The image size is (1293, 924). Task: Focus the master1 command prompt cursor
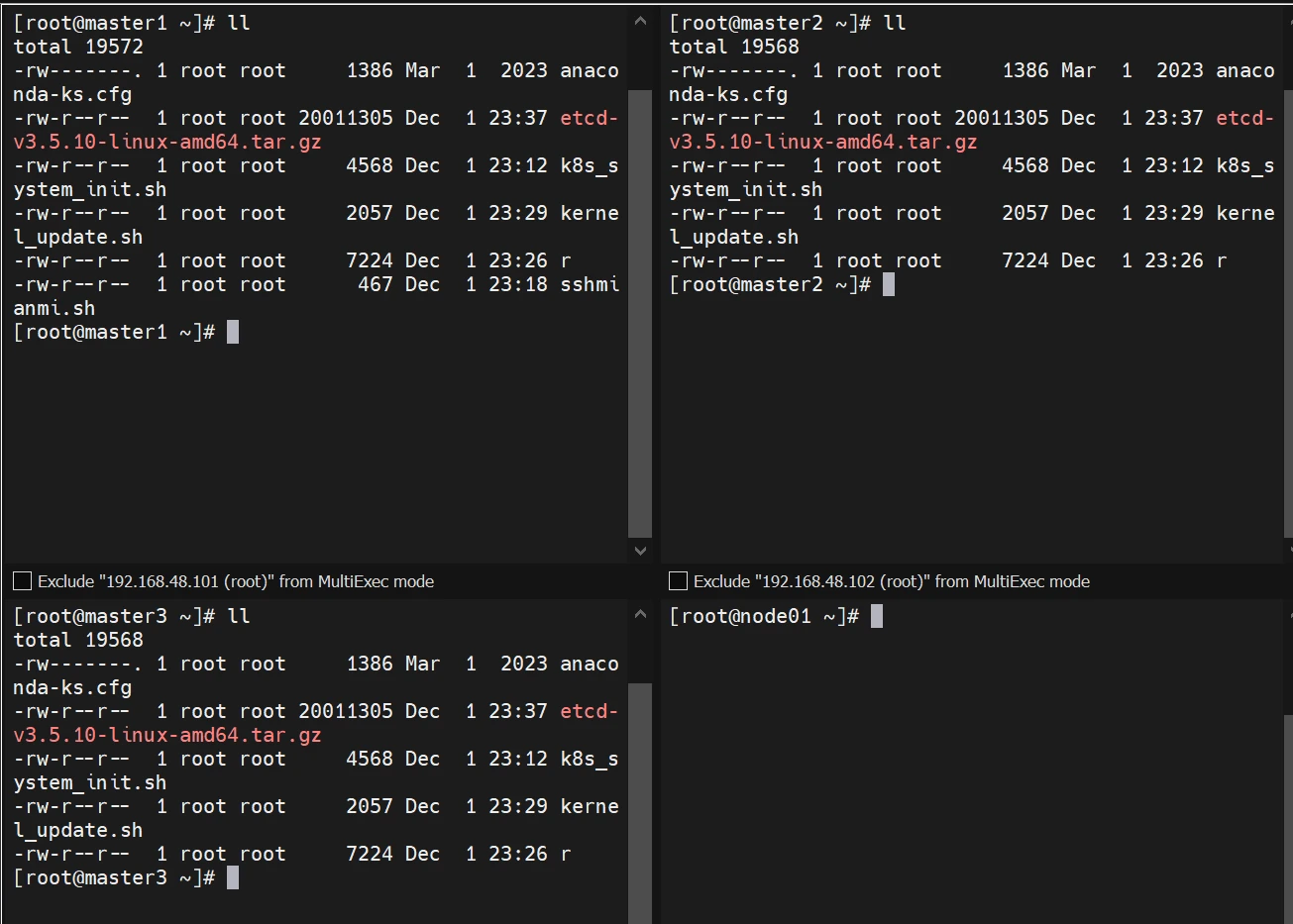[x=233, y=332]
